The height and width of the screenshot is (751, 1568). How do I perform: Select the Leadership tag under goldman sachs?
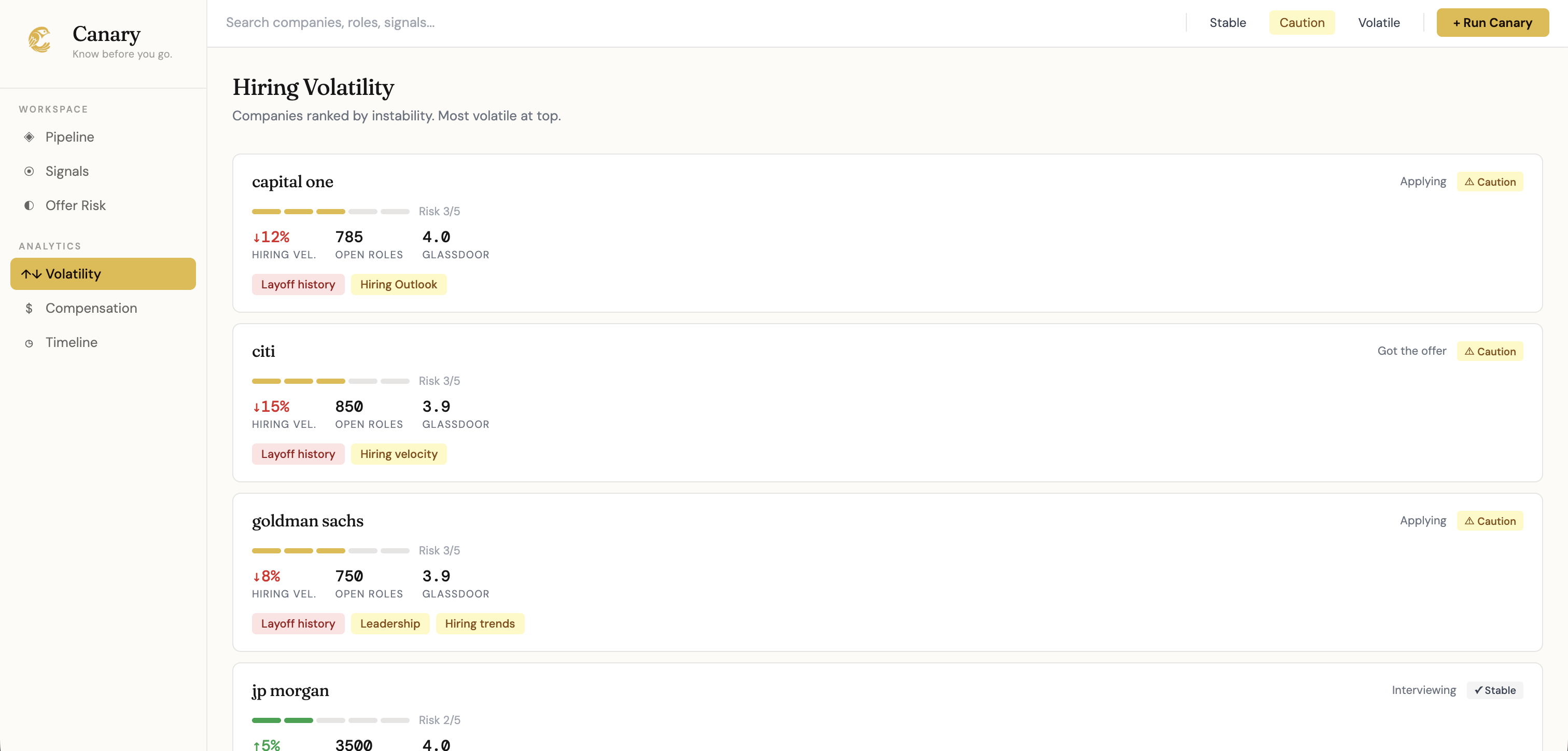[389, 624]
